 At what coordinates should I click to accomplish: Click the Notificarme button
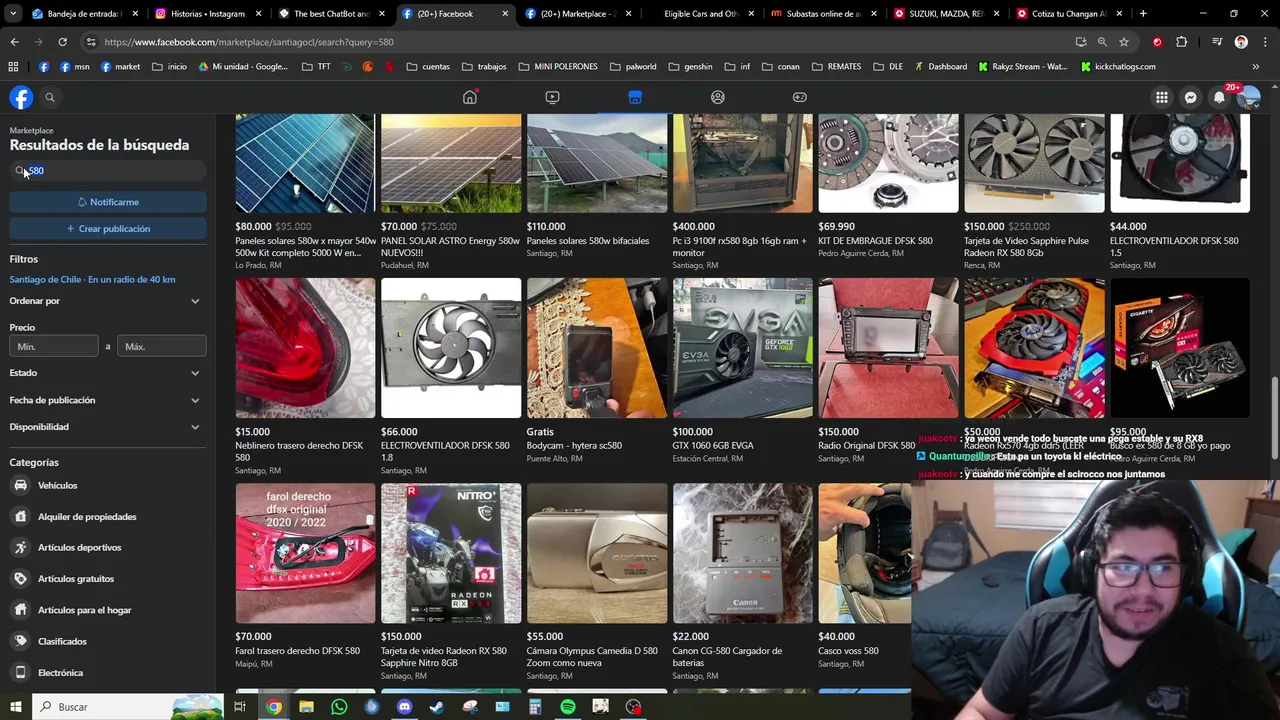click(x=108, y=202)
